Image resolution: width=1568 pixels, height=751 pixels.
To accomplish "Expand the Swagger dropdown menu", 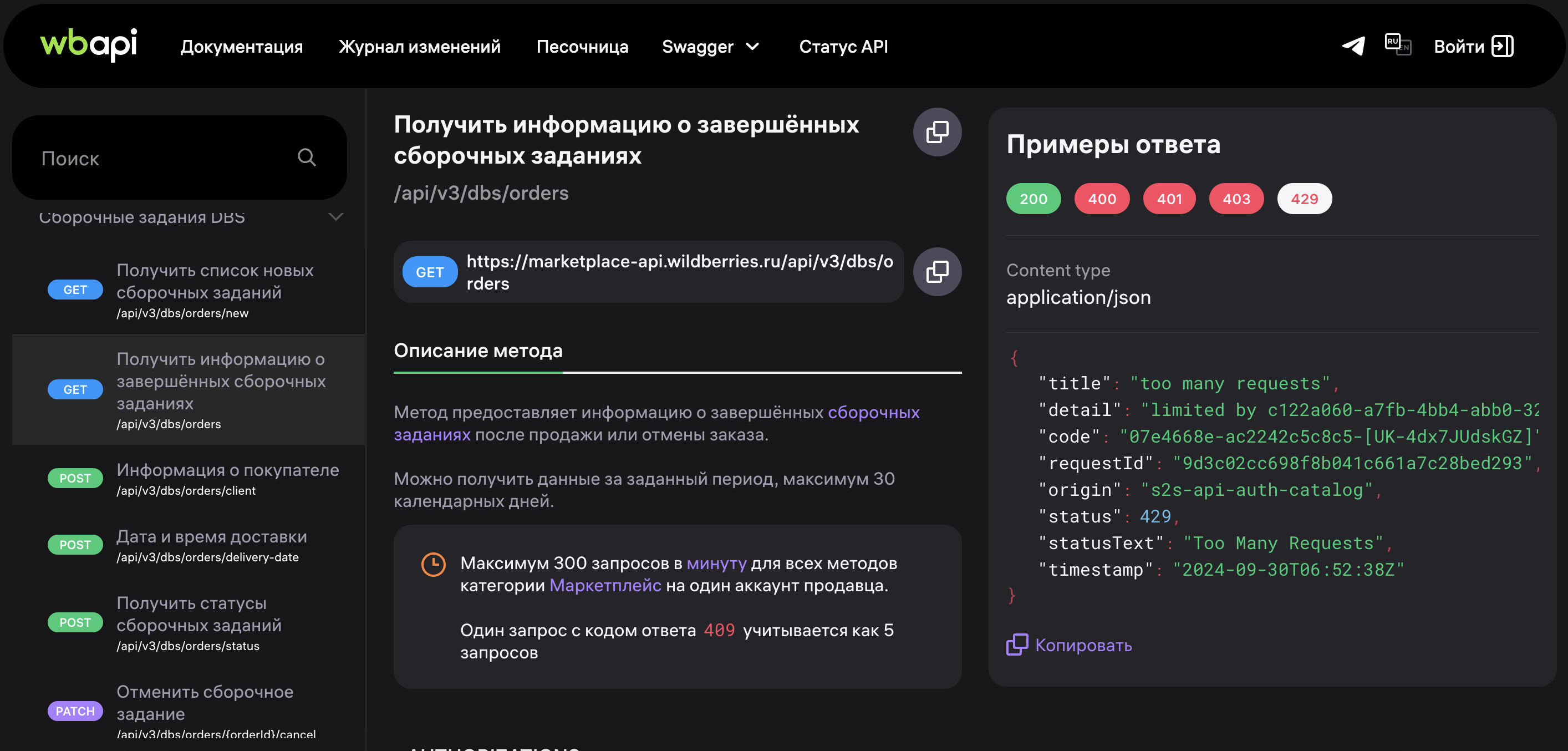I will [x=710, y=47].
